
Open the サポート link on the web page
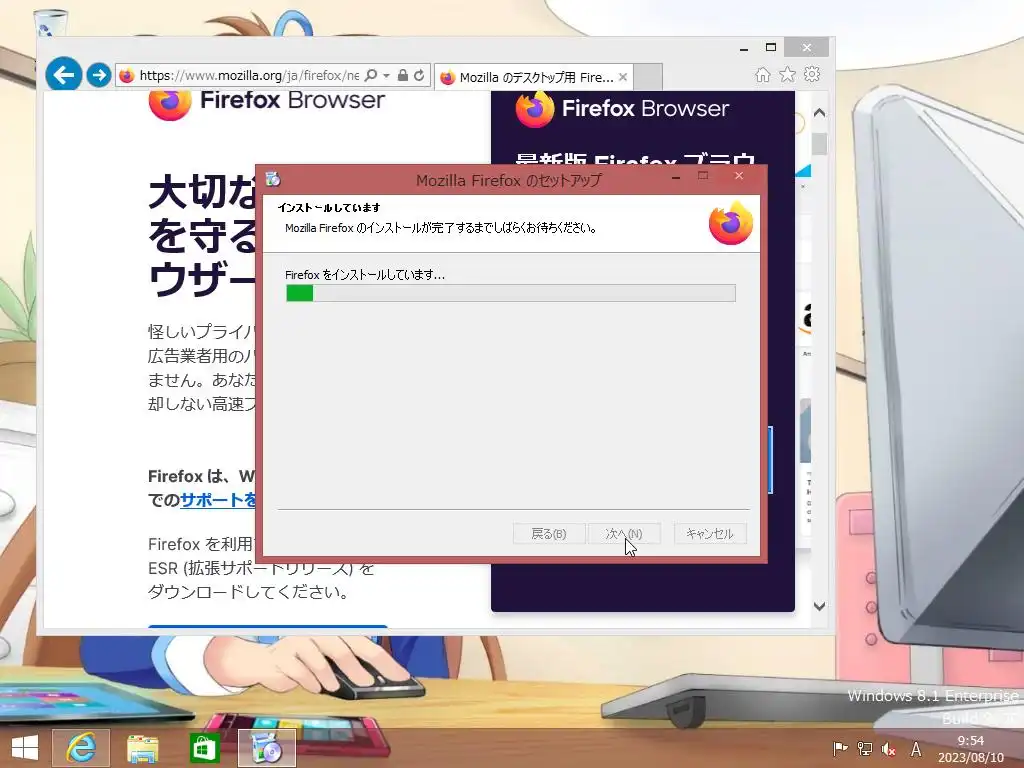(219, 500)
